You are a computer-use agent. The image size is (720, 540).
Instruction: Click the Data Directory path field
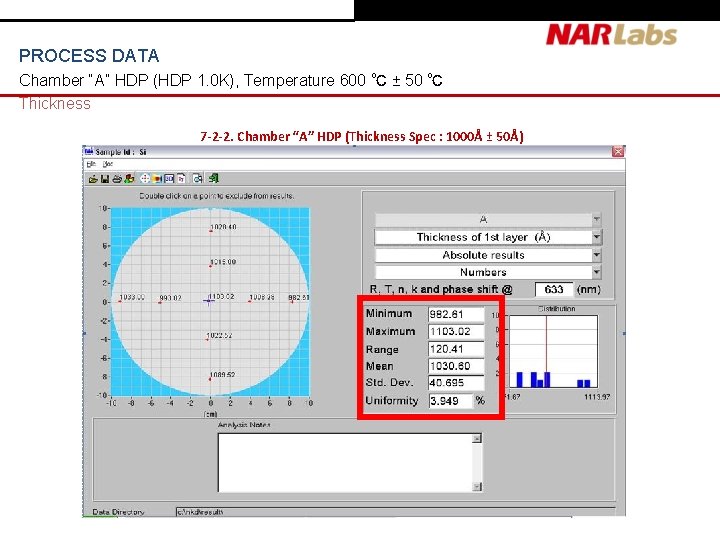pos(395,512)
